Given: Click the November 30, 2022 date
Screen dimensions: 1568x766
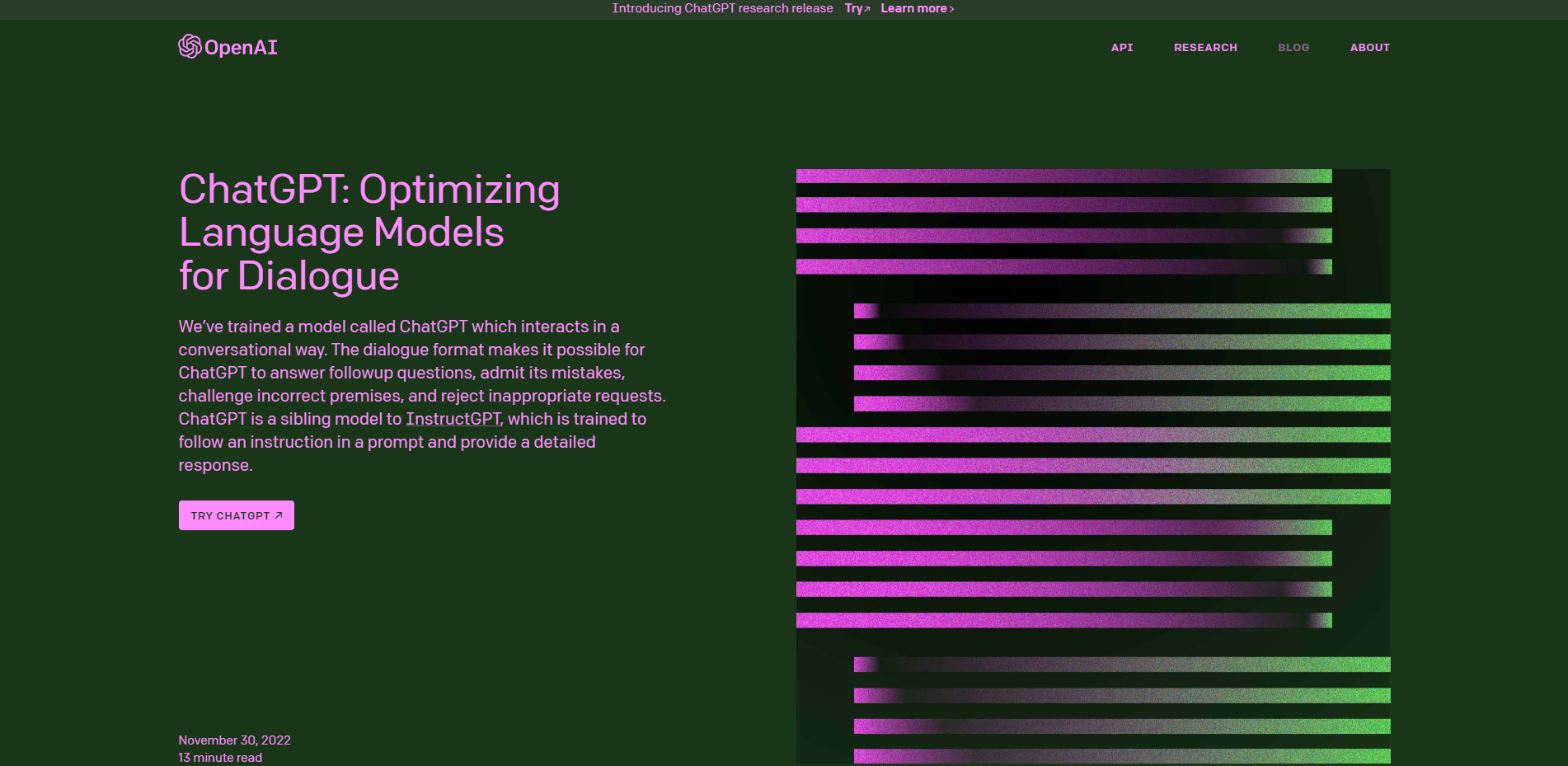Looking at the screenshot, I should click(x=235, y=740).
